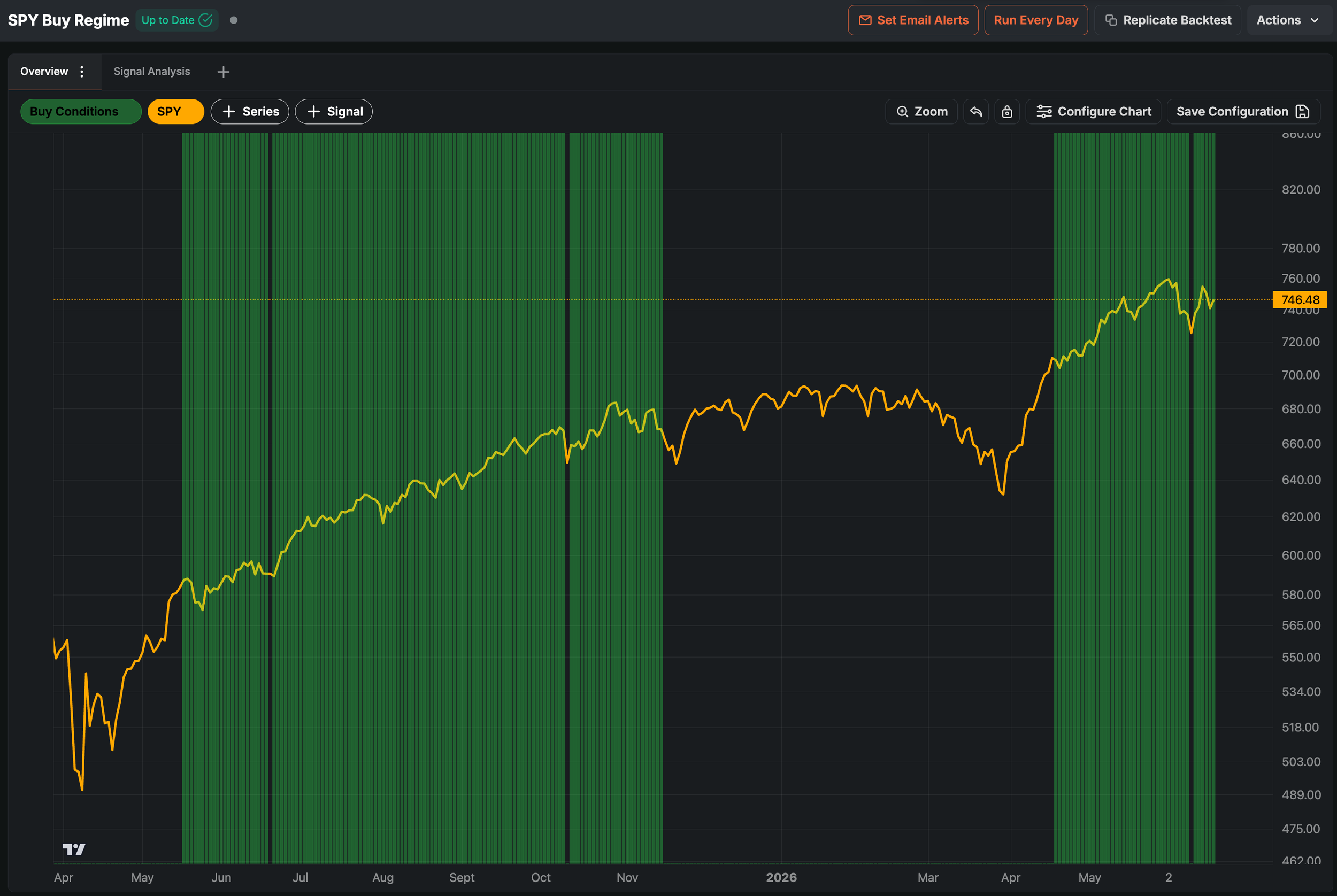Click the 600.00 price axis label
This screenshot has width=1337, height=896.
[x=1301, y=555]
